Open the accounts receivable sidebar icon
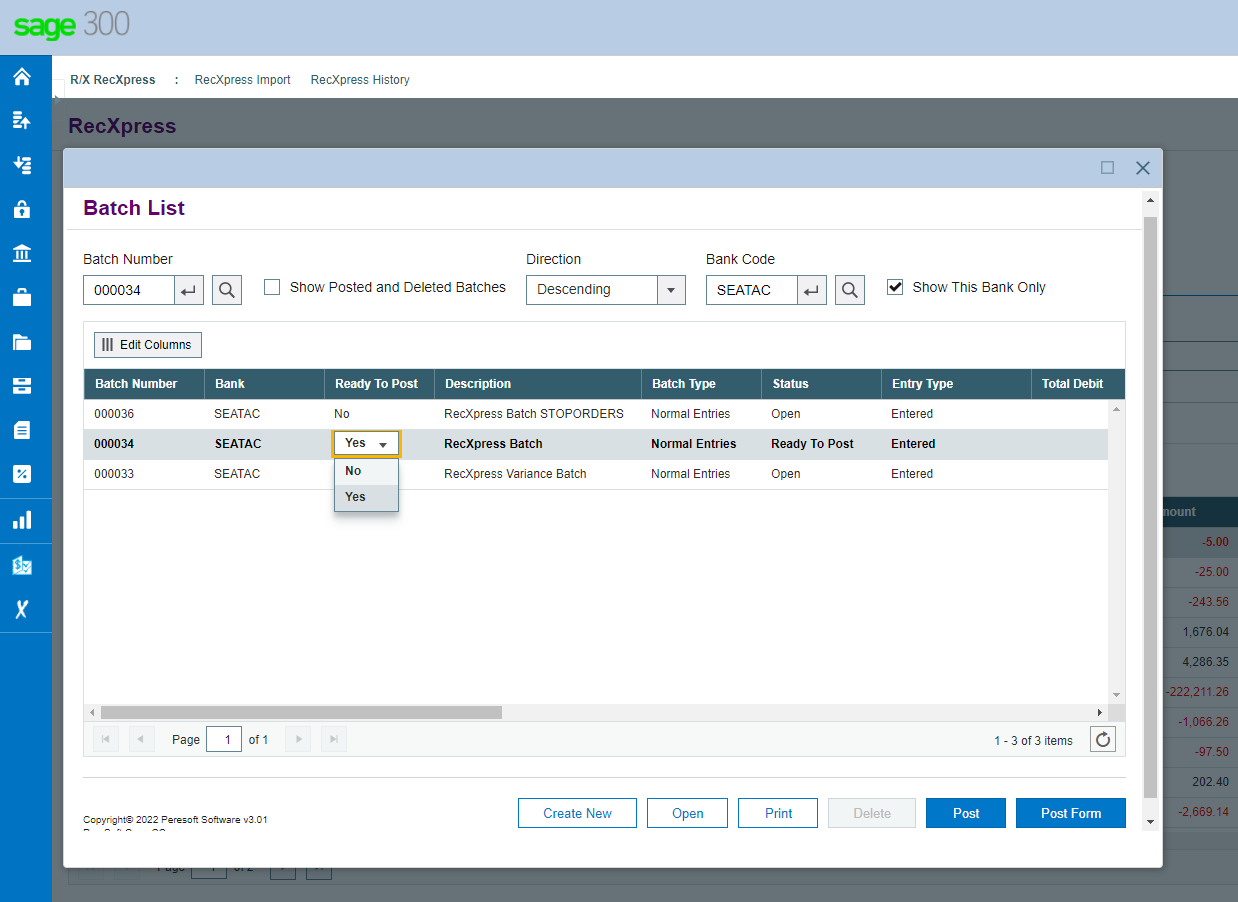 point(22,165)
